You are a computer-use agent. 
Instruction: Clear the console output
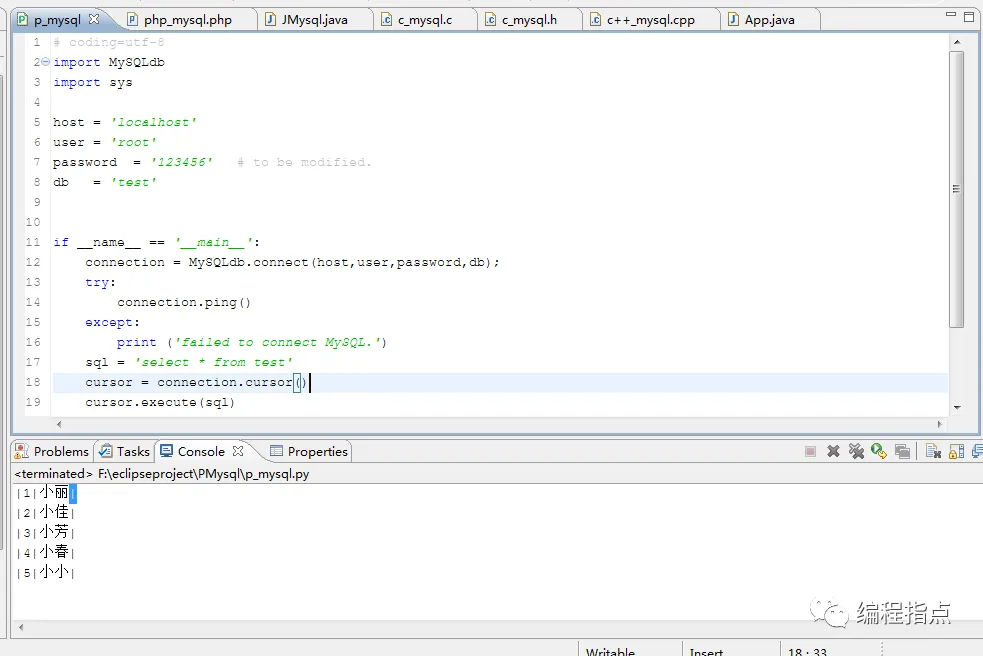(x=933, y=452)
